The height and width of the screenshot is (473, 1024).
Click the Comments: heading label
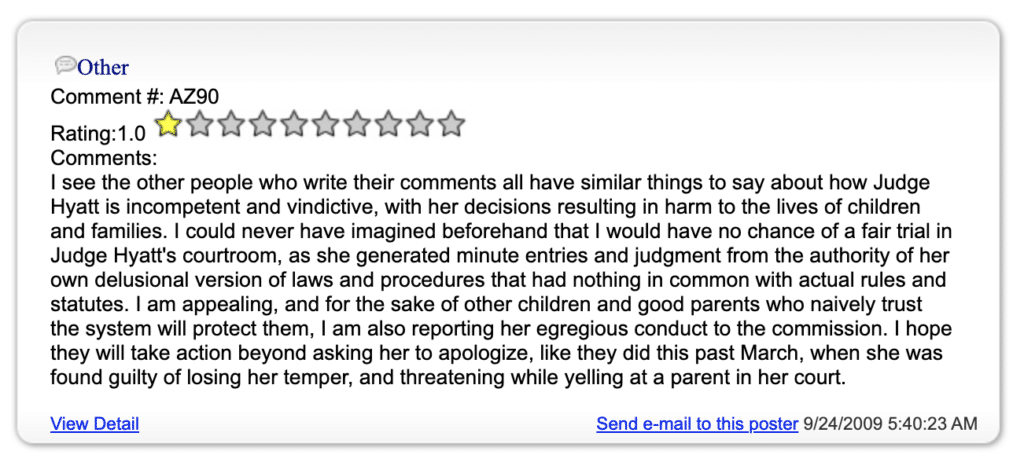[x=104, y=158]
